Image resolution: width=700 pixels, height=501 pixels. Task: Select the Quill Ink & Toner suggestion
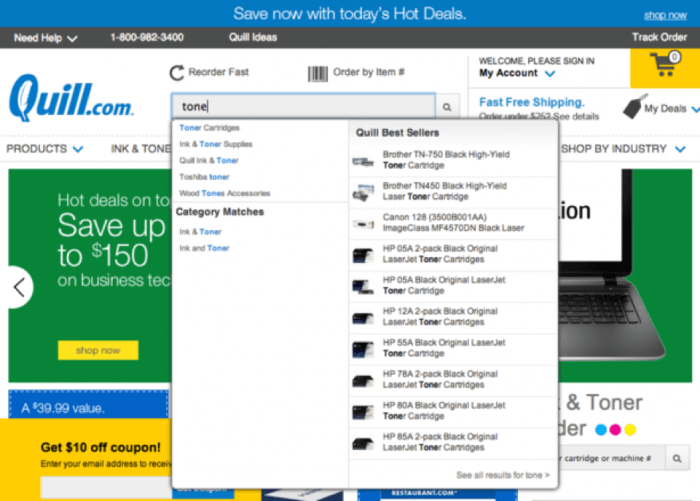pos(209,160)
